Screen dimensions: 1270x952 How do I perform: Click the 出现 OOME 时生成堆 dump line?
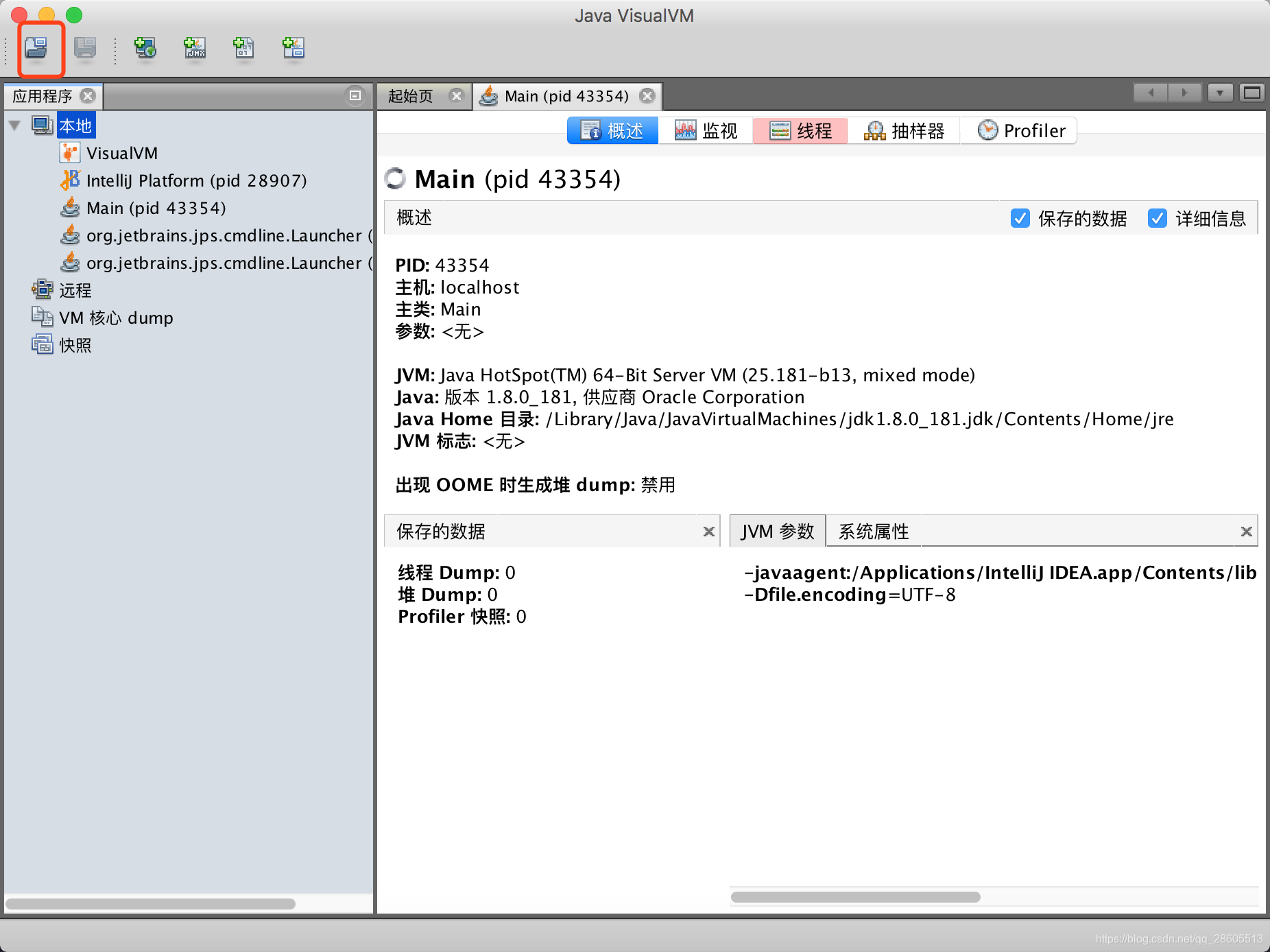pyautogui.click(x=536, y=485)
